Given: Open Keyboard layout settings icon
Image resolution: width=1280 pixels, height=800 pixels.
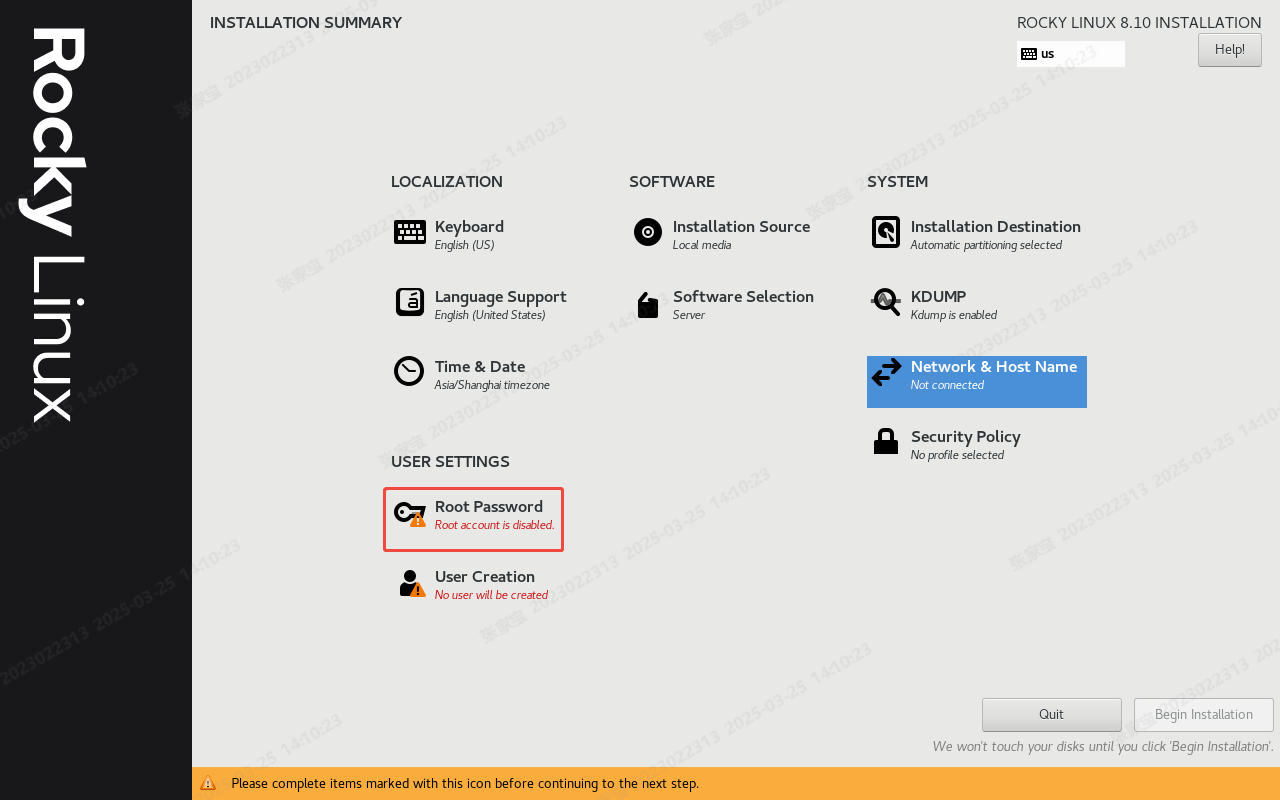Looking at the screenshot, I should [x=410, y=232].
